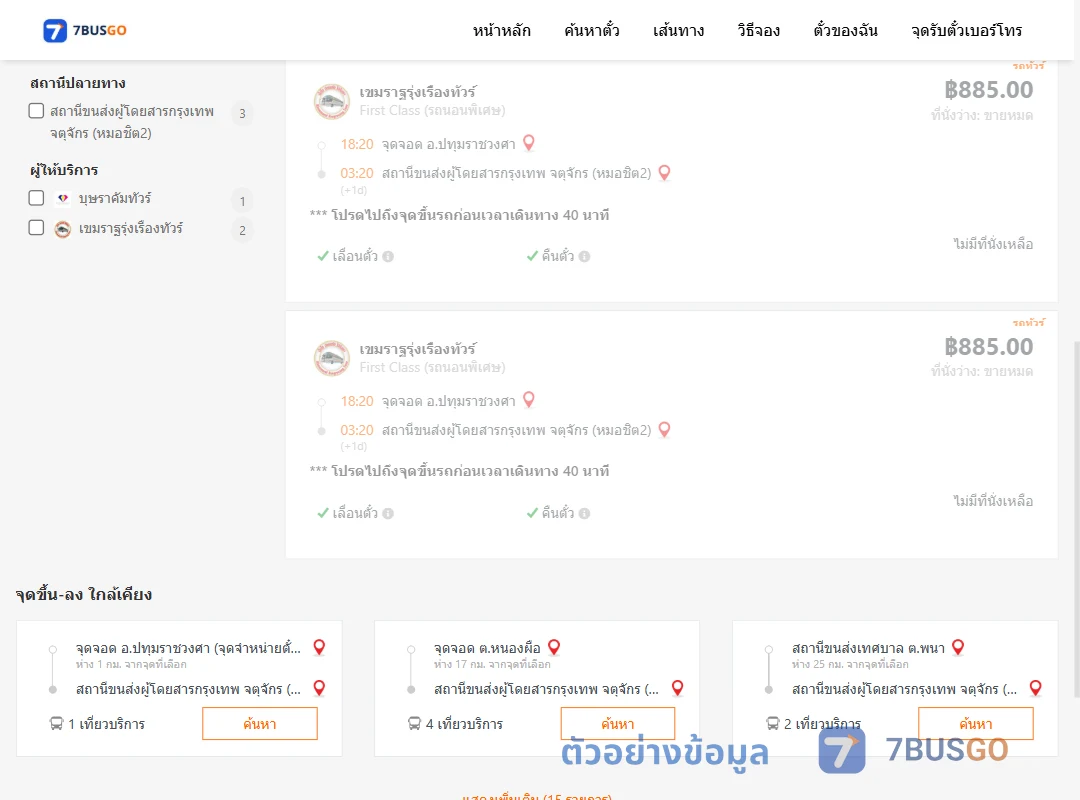Click operator logo on first trip card

[332, 101]
